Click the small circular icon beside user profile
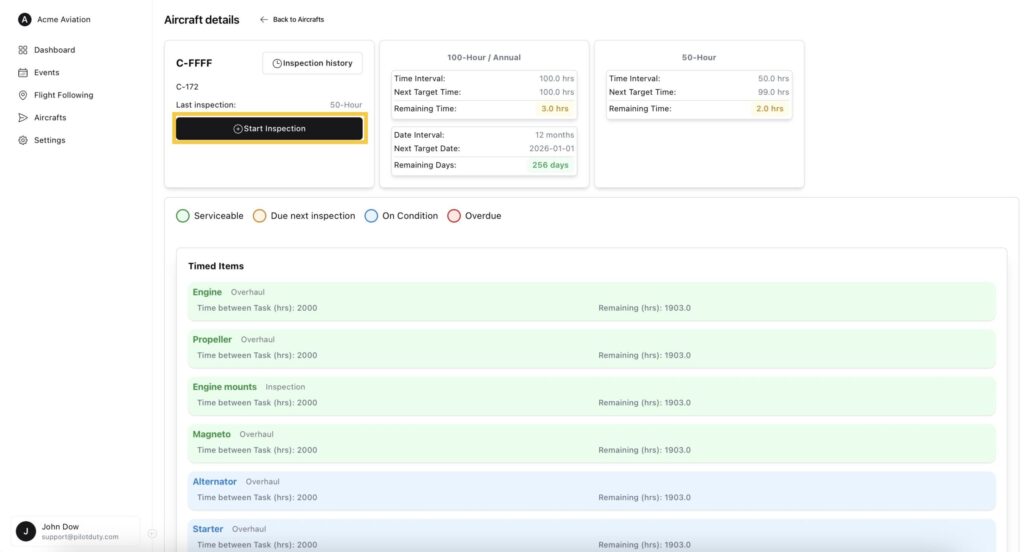 click(x=152, y=533)
